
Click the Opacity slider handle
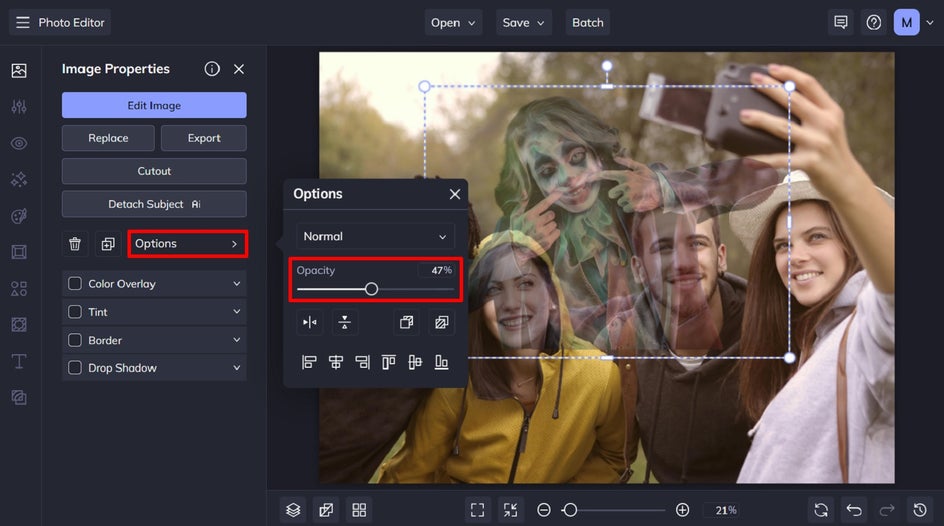click(371, 289)
